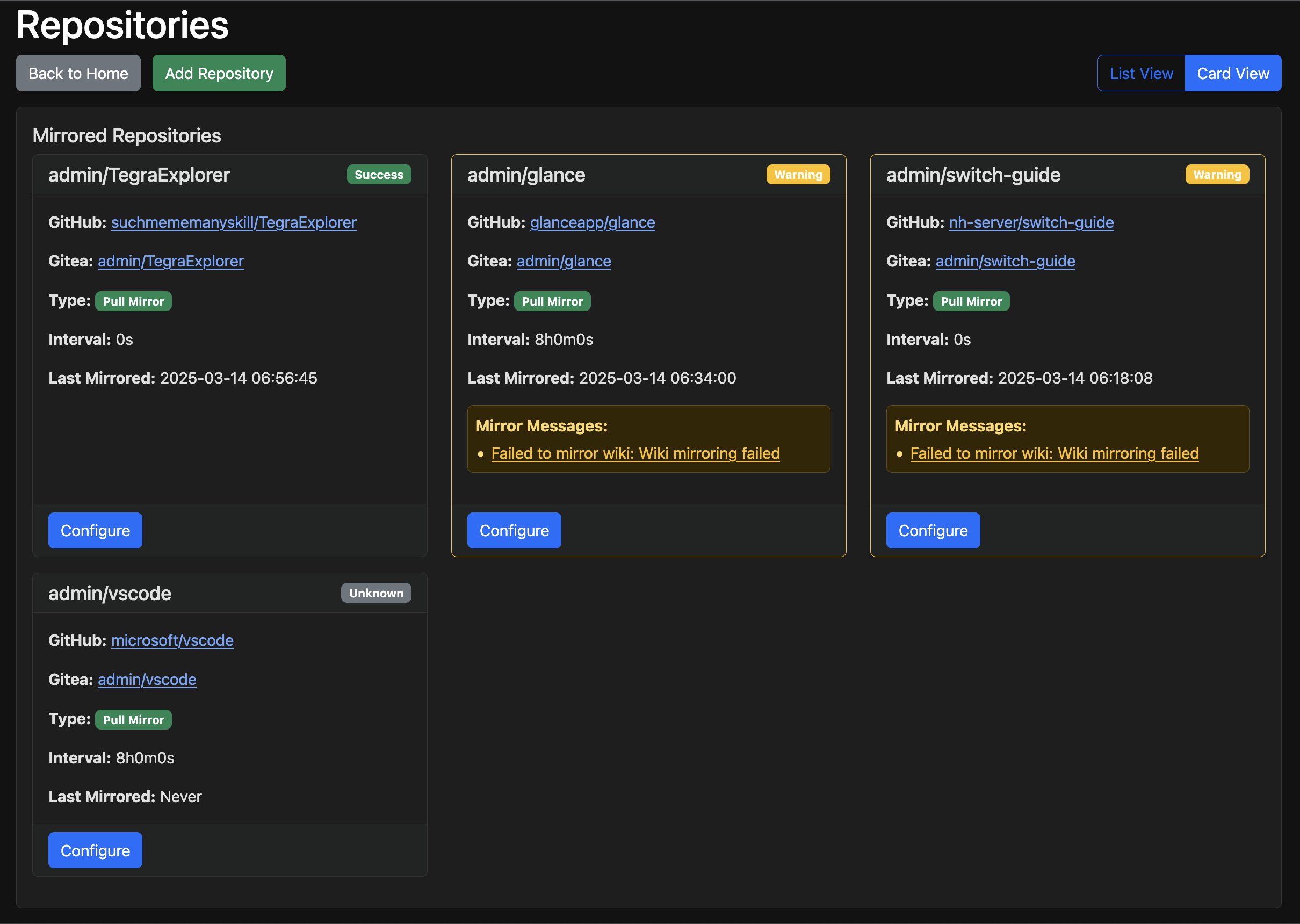This screenshot has height=924, width=1300.
Task: Click the admin/vscode card title
Action: tap(110, 594)
